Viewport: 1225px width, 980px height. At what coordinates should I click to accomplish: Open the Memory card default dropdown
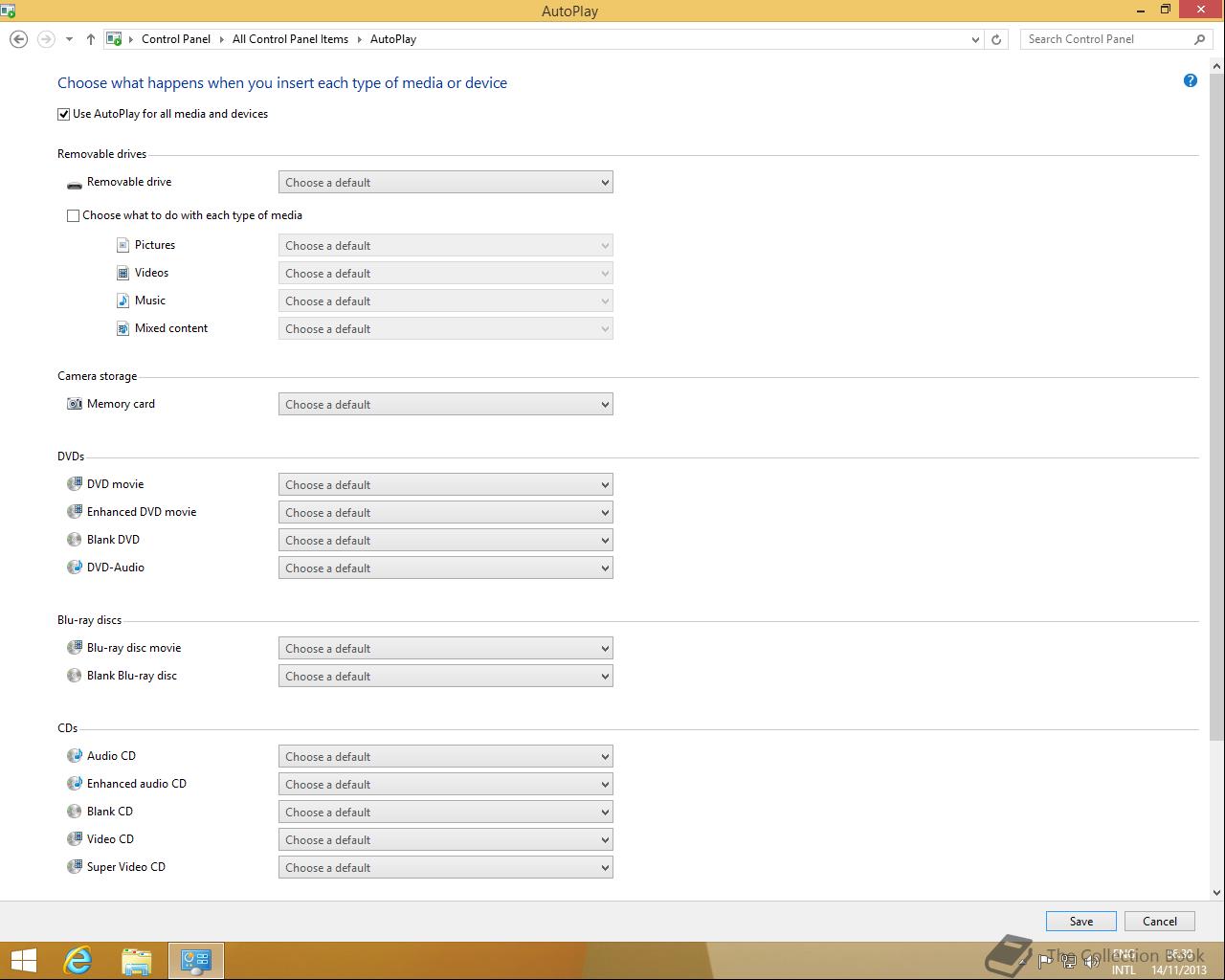coord(446,405)
